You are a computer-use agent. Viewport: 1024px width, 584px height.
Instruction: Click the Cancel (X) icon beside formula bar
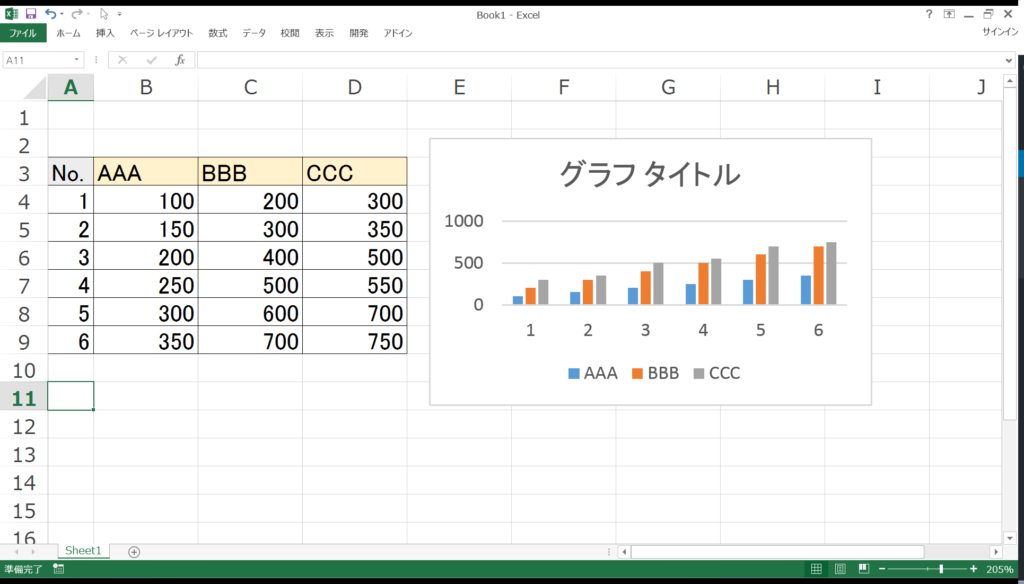(x=122, y=58)
